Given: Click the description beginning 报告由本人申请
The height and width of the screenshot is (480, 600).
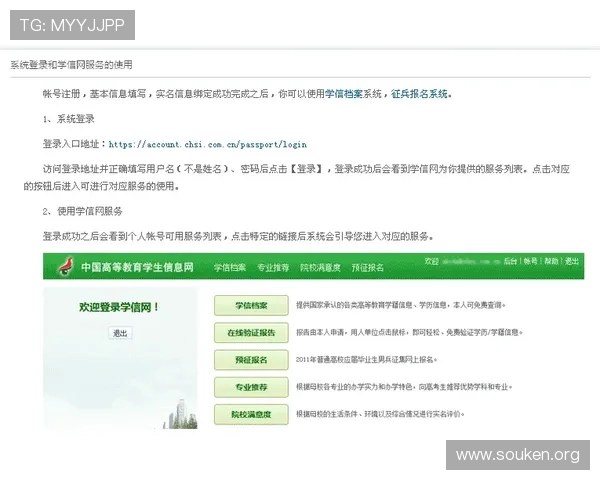Looking at the screenshot, I should click(409, 332).
